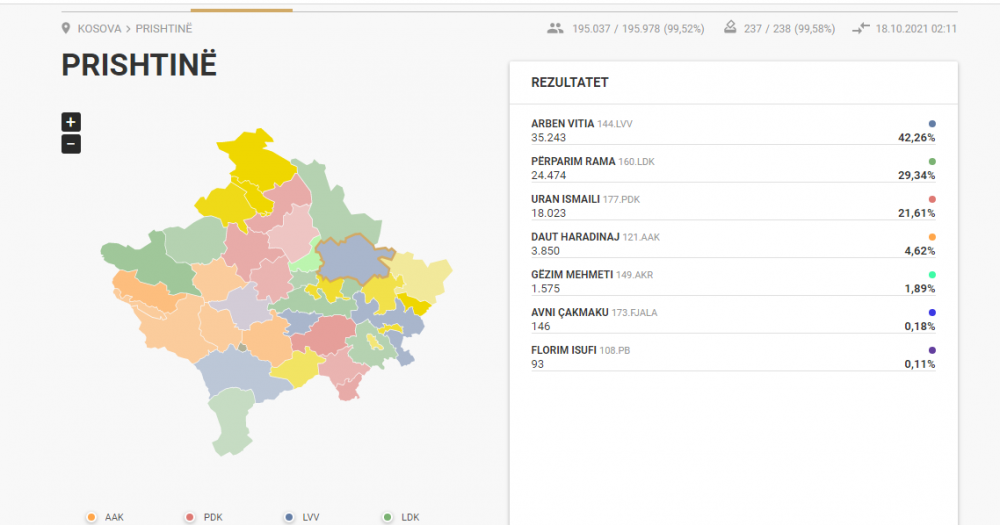Viewport: 1000px width, 525px height.
Task: Click the red dot next to Uran Ismaili
Action: point(932,199)
